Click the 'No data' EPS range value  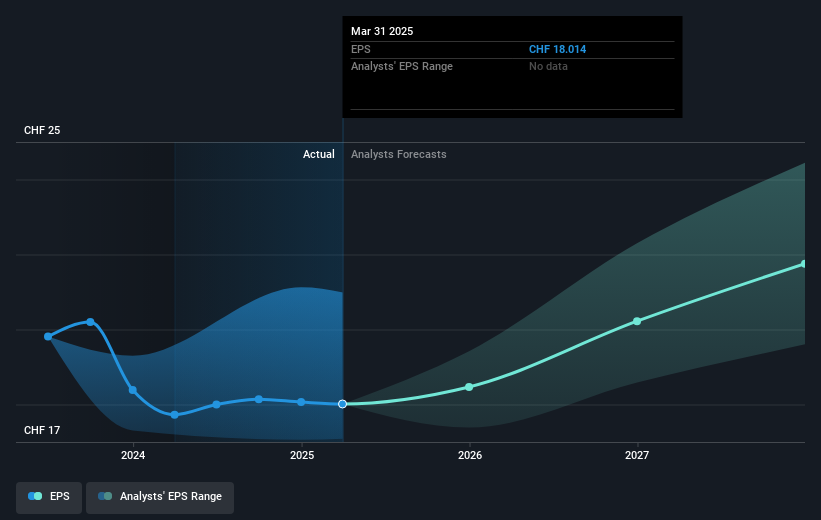(548, 67)
